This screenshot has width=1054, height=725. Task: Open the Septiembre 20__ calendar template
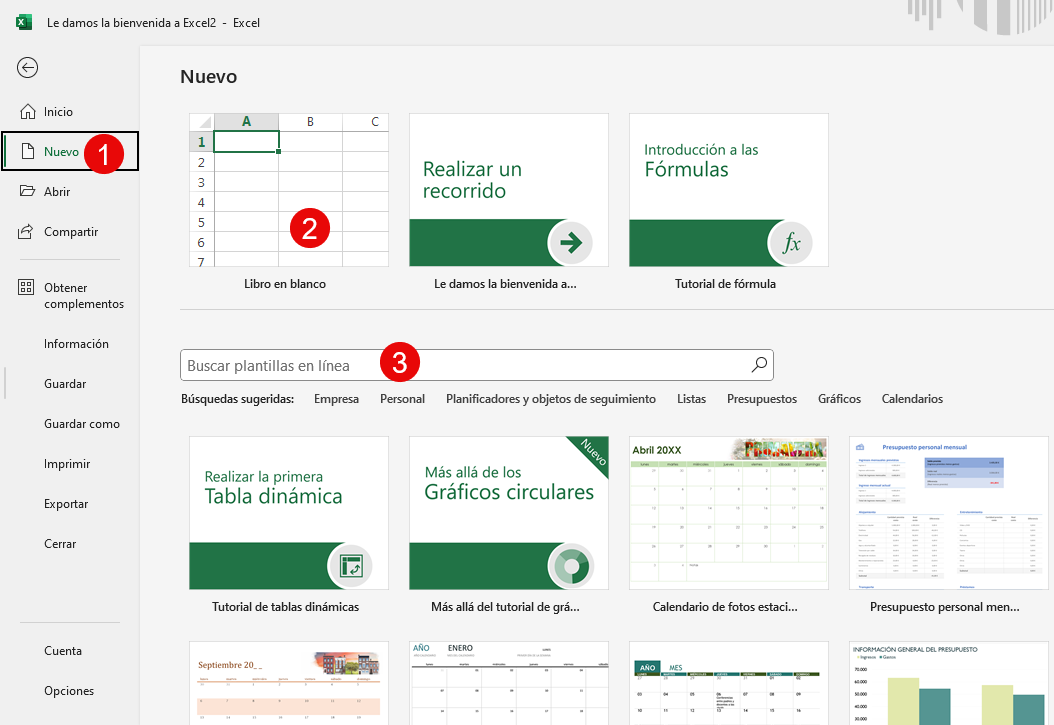[x=289, y=683]
